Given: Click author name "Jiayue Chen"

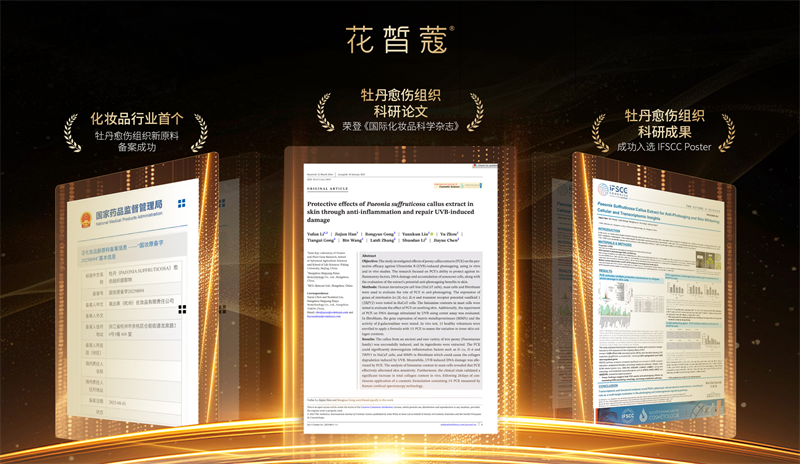Looking at the screenshot, I should (445, 240).
